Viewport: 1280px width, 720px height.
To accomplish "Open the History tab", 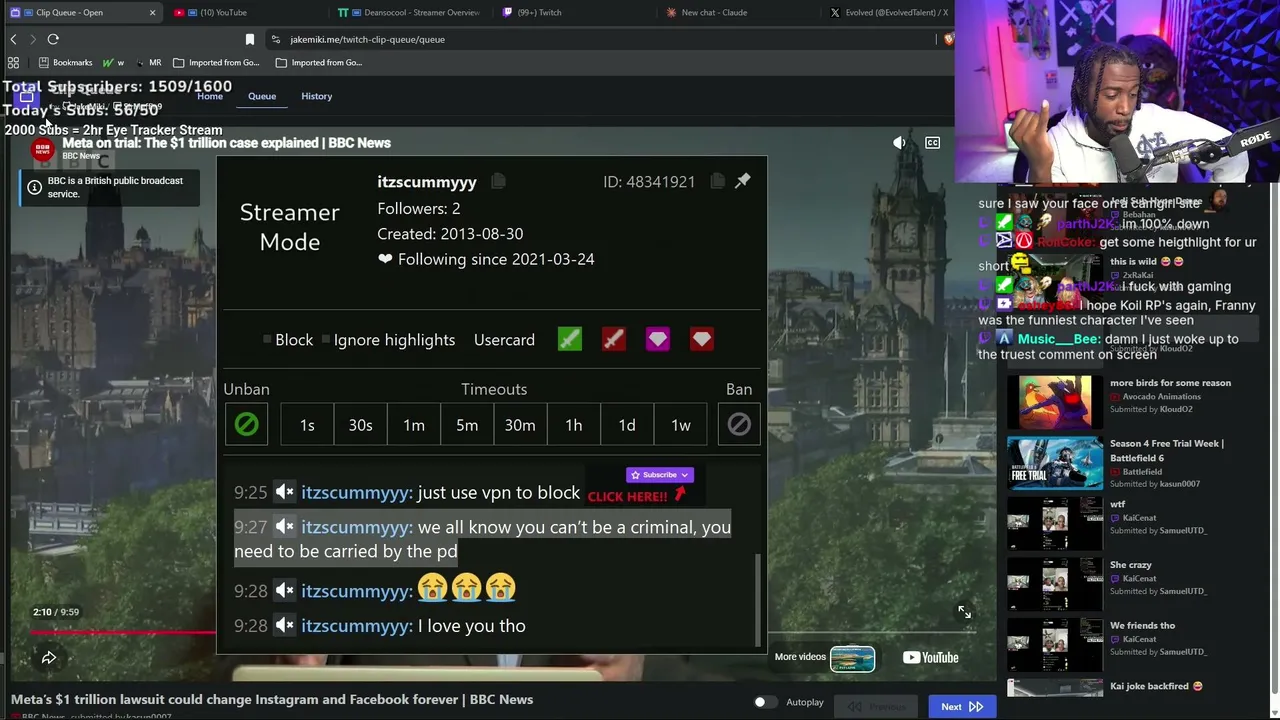I will point(316,96).
